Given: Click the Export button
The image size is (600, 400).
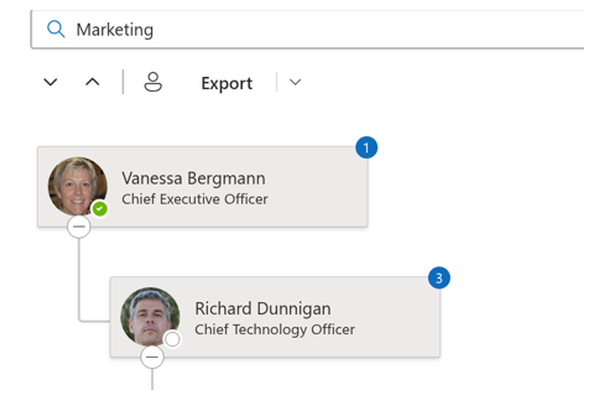Looking at the screenshot, I should (x=227, y=83).
